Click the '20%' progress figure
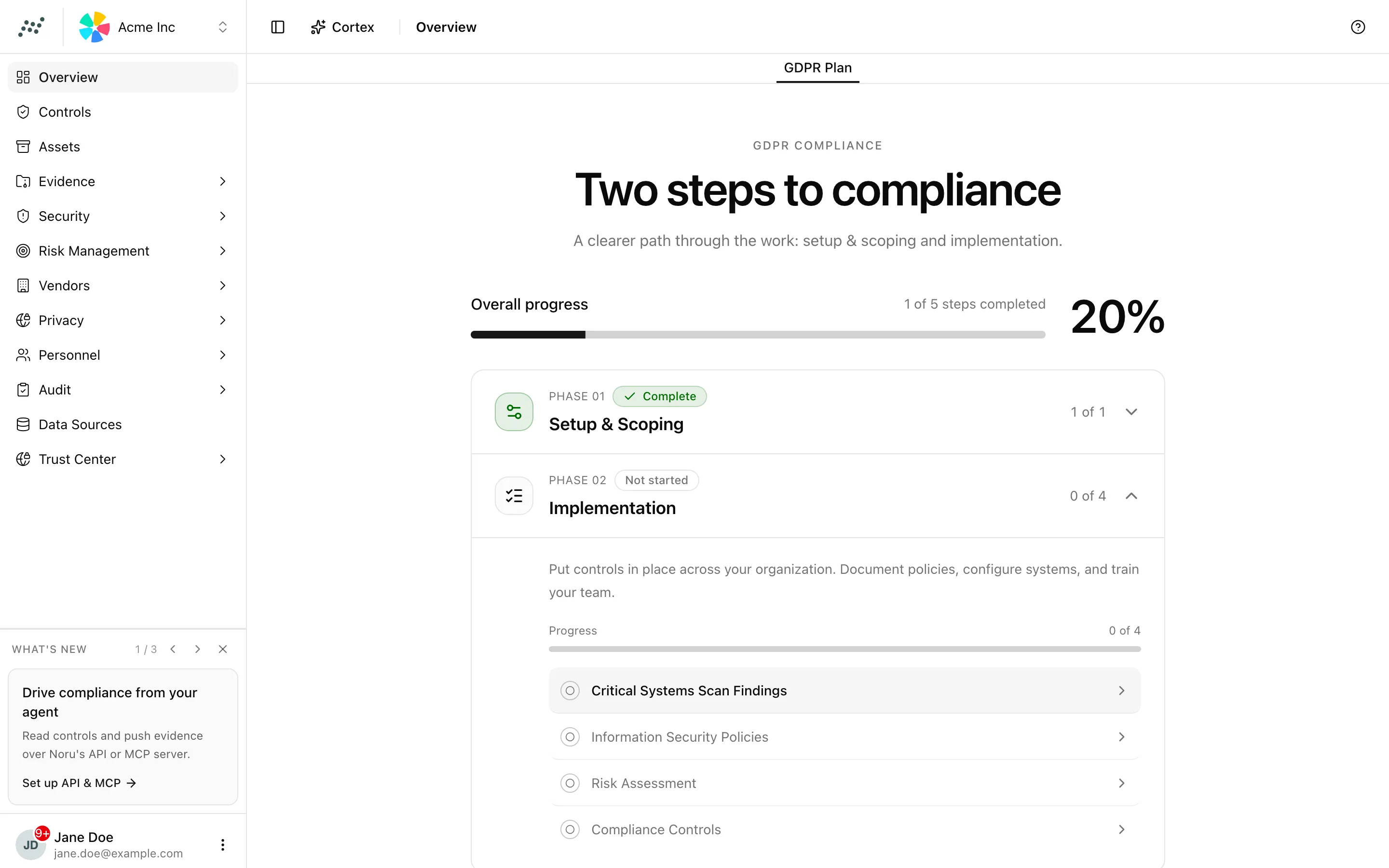This screenshot has width=1389, height=868. tap(1117, 317)
